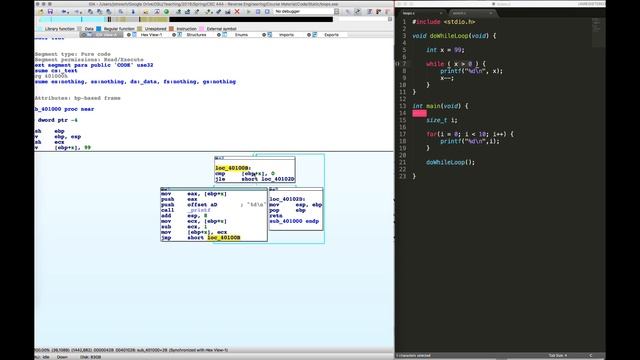Image resolution: width=640 pixels, height=360 pixels.
Task: Close the Hex View-1 tab with its round button
Action: click(129, 35)
